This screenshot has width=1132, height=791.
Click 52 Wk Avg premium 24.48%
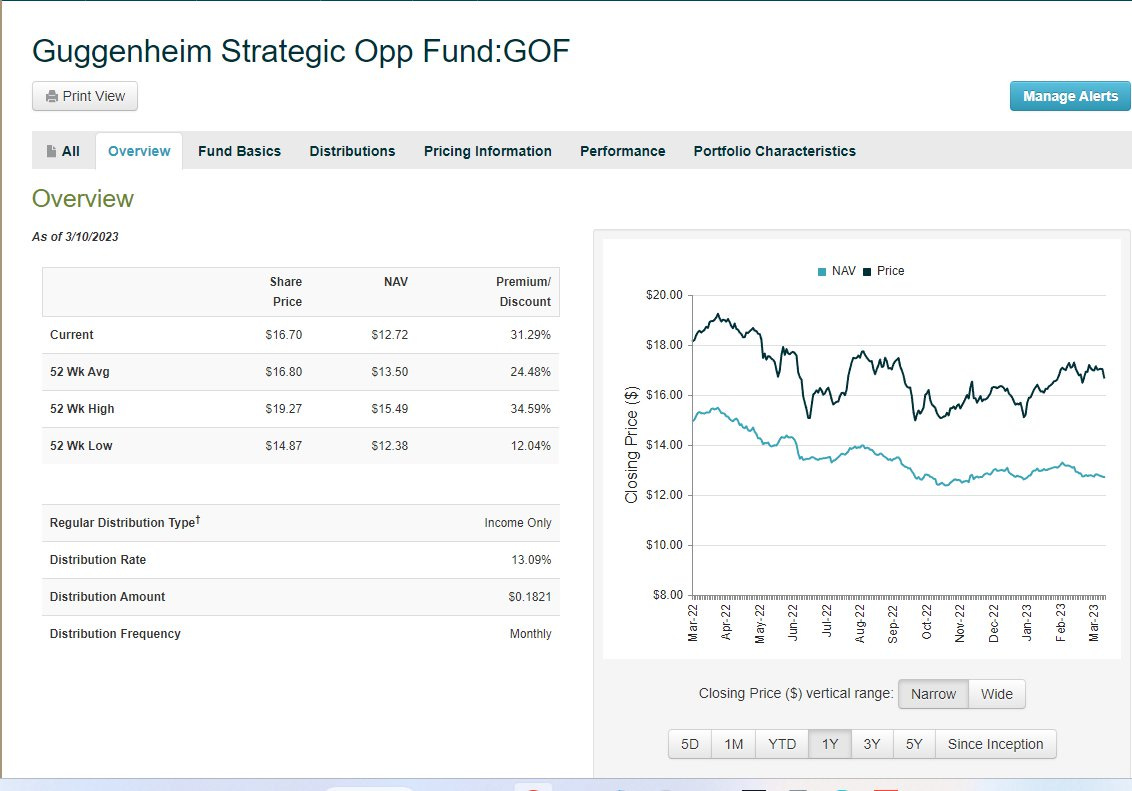click(531, 372)
